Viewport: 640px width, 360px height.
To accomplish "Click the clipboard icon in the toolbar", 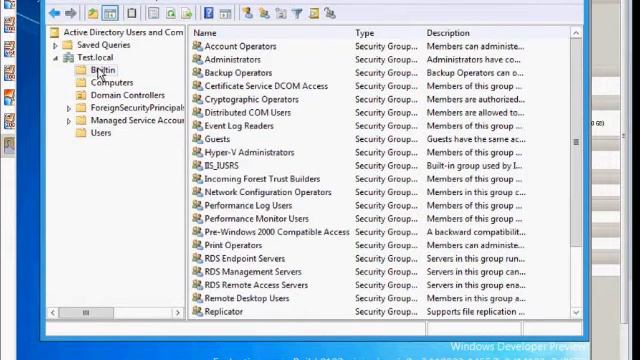I will (131, 13).
